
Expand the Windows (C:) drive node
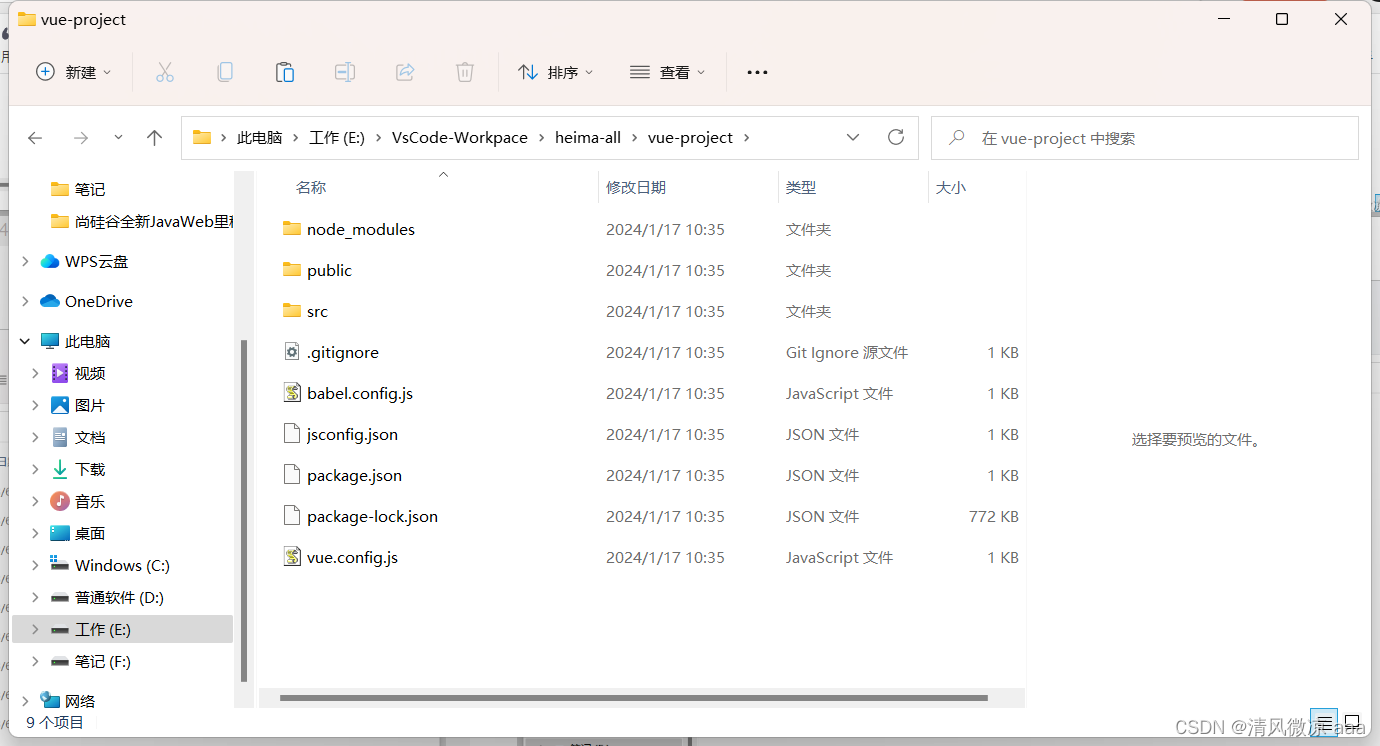pyautogui.click(x=35, y=565)
